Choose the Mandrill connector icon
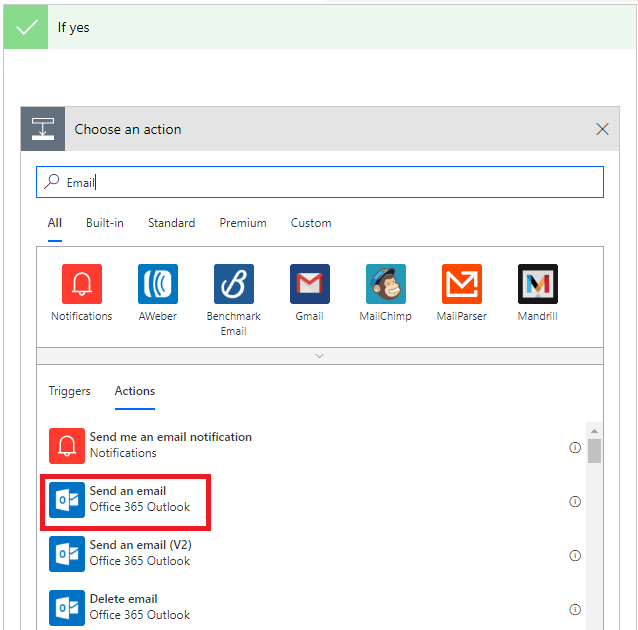Screen dimensions: 638x630 coord(538,284)
